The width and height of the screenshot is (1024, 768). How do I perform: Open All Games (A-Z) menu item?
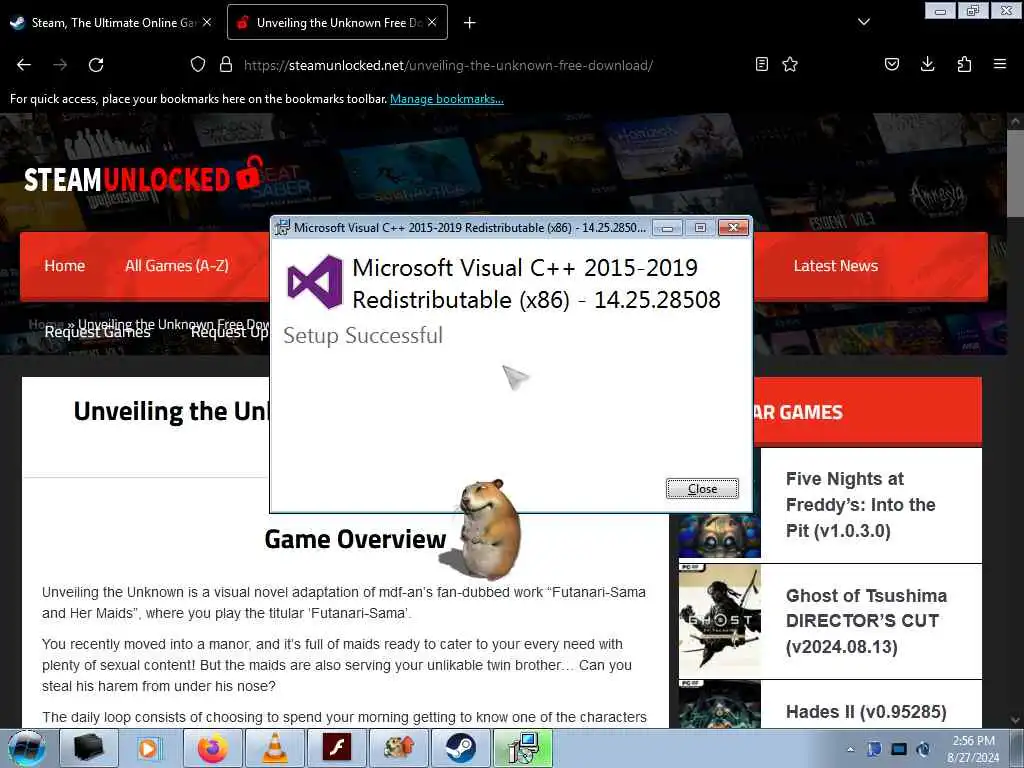coord(177,266)
